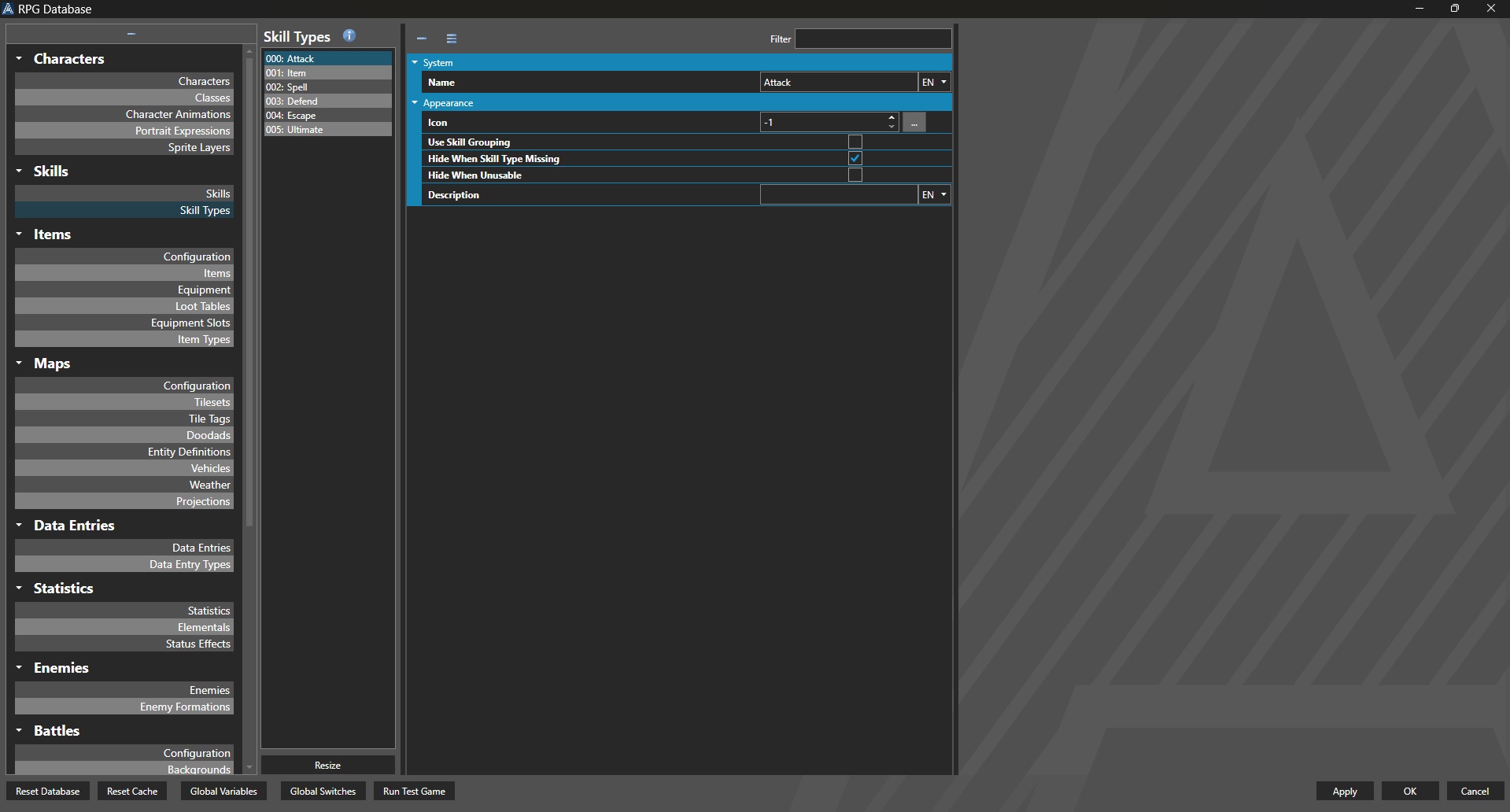
Task: Decrease the Icon value with down arrow
Action: tap(892, 127)
